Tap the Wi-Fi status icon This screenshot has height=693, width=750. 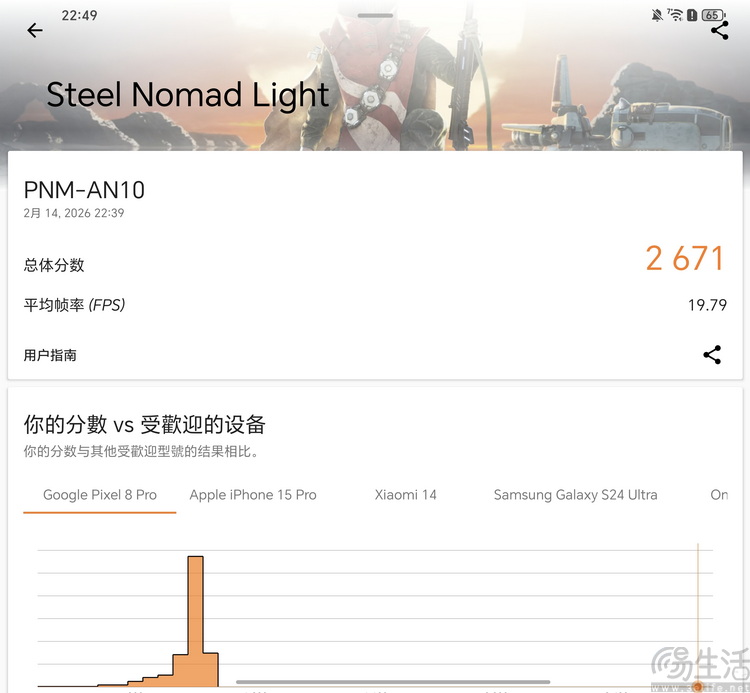[x=675, y=15]
